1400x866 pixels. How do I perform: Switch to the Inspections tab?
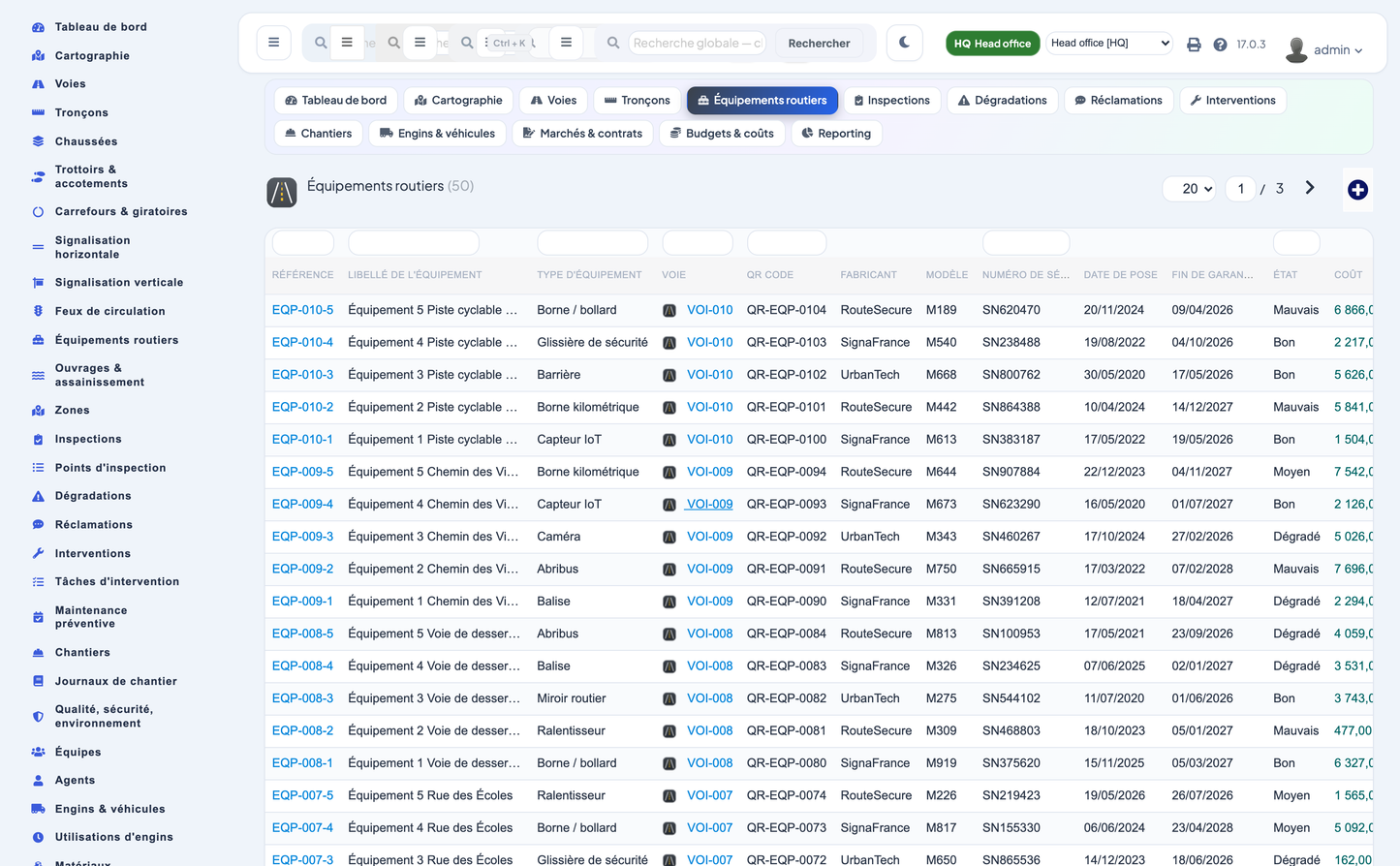[x=891, y=101]
